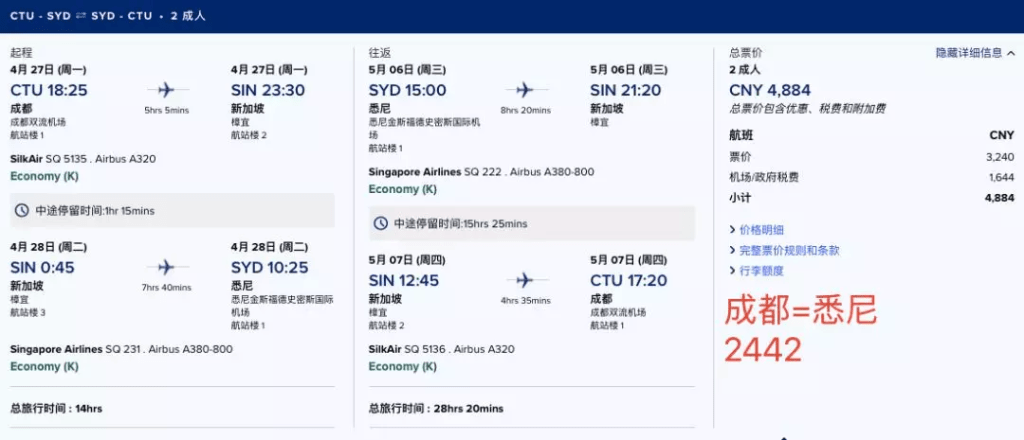Expand the 价格明细 section
The height and width of the screenshot is (440, 1024).
(761, 230)
